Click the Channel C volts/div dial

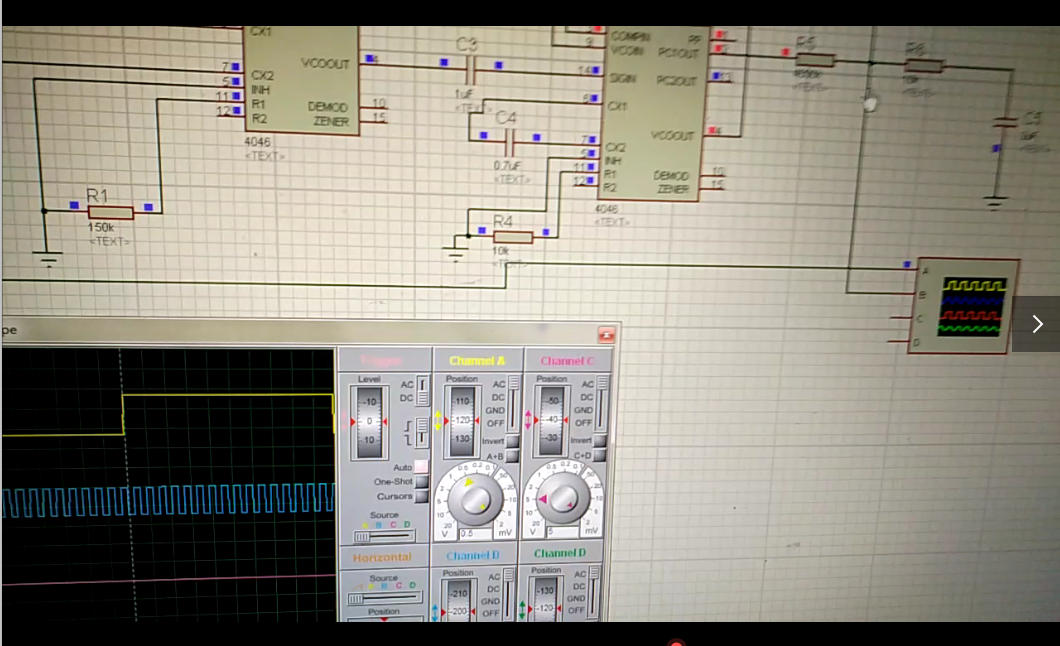click(x=562, y=499)
